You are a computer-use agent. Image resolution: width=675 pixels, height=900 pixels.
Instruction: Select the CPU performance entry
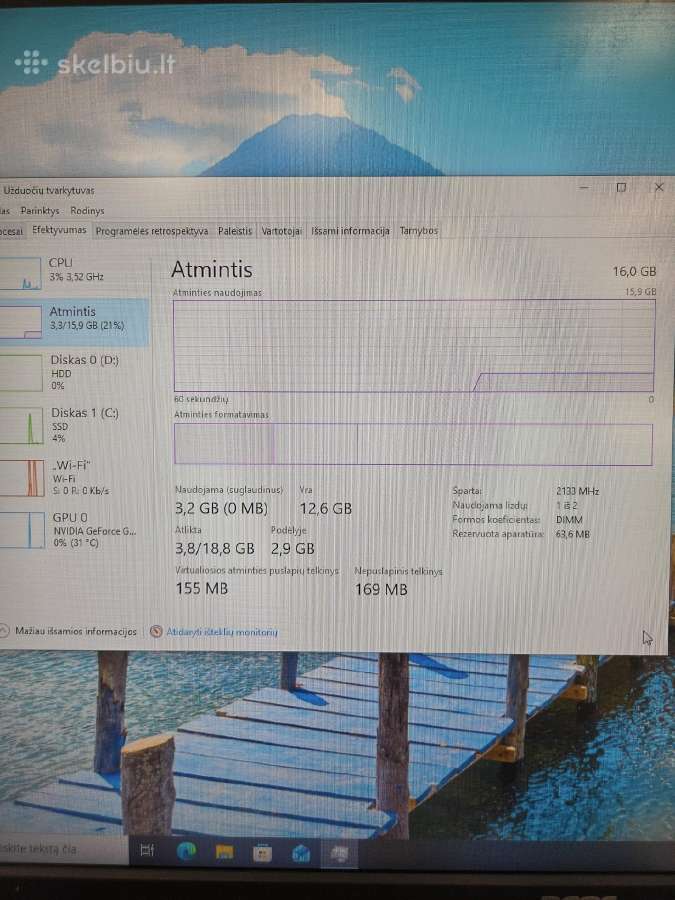[75, 271]
